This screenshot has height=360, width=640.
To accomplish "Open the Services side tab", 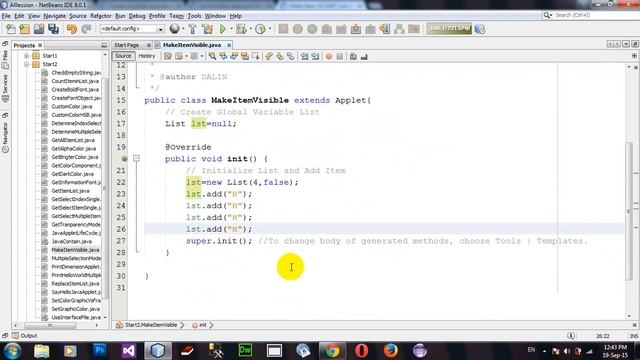I will click(x=5, y=88).
